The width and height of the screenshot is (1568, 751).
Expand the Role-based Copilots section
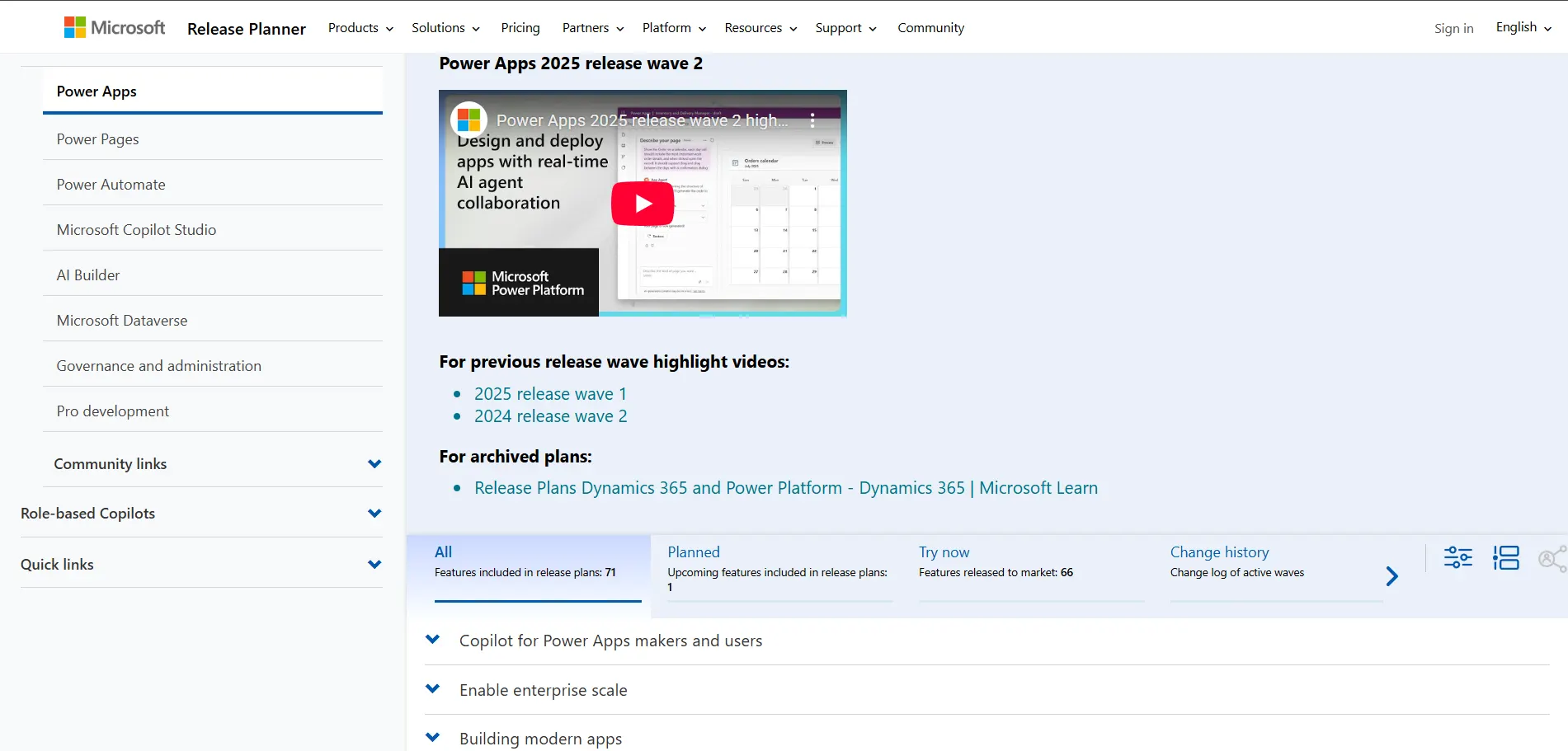point(374,514)
